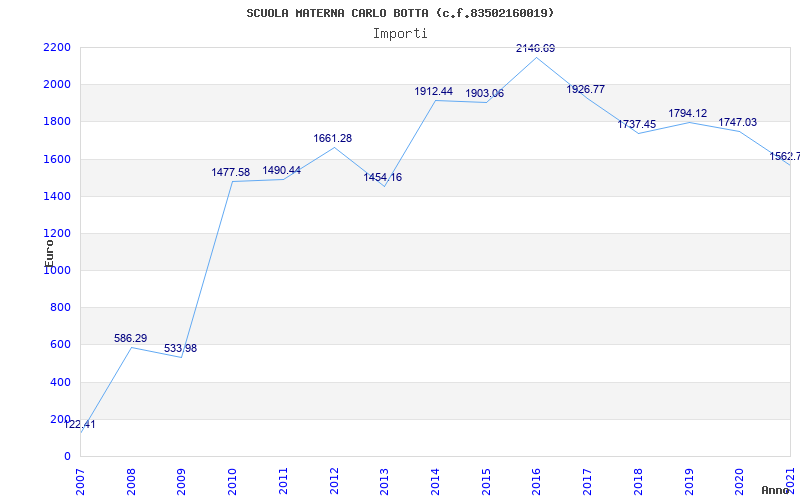Select the 1661.28 data label

[333, 138]
